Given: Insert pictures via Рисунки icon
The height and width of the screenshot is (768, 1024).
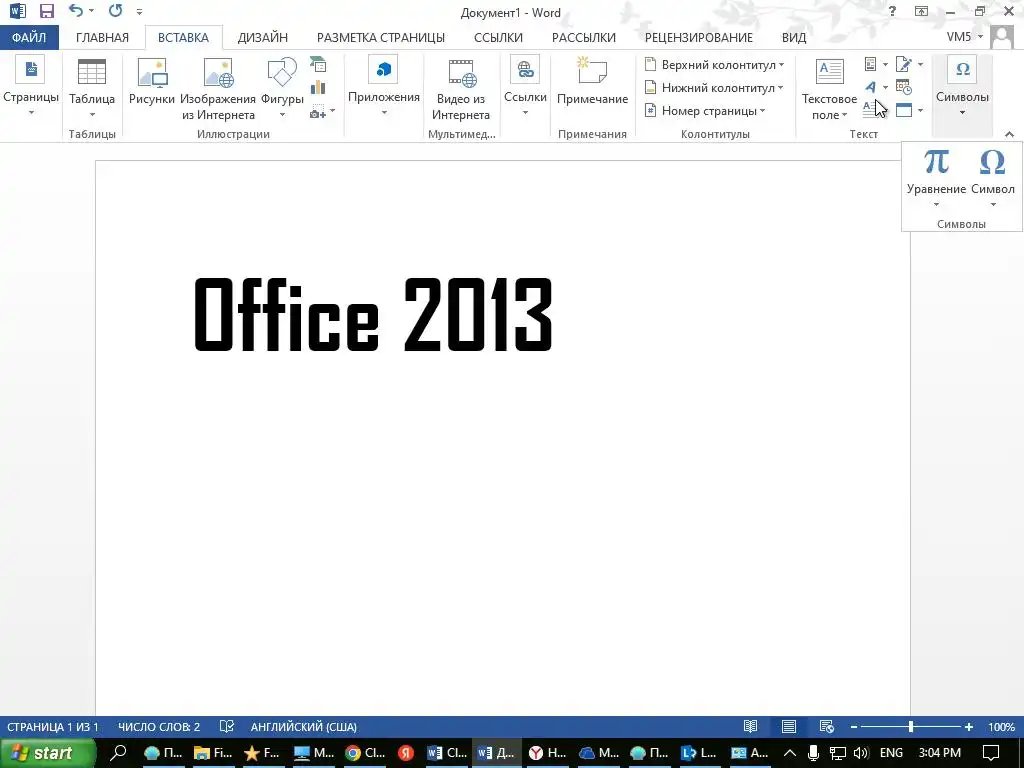Looking at the screenshot, I should click(152, 82).
